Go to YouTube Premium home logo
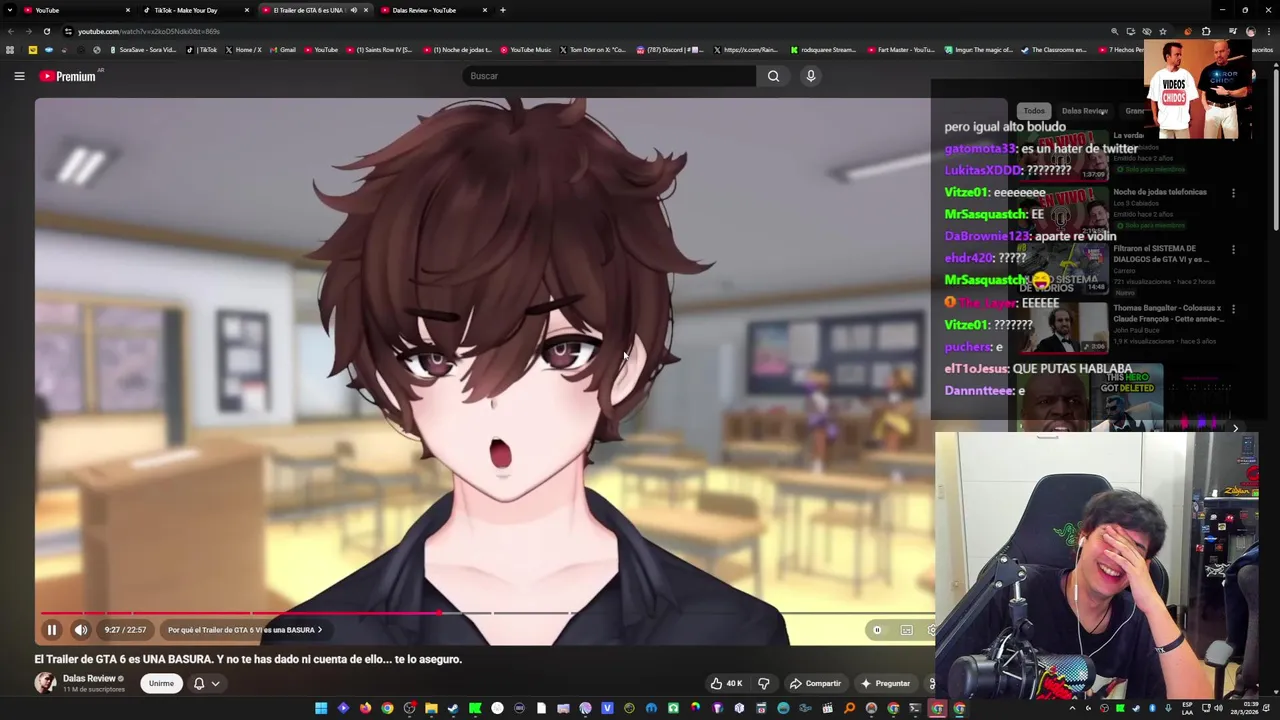 pos(68,76)
